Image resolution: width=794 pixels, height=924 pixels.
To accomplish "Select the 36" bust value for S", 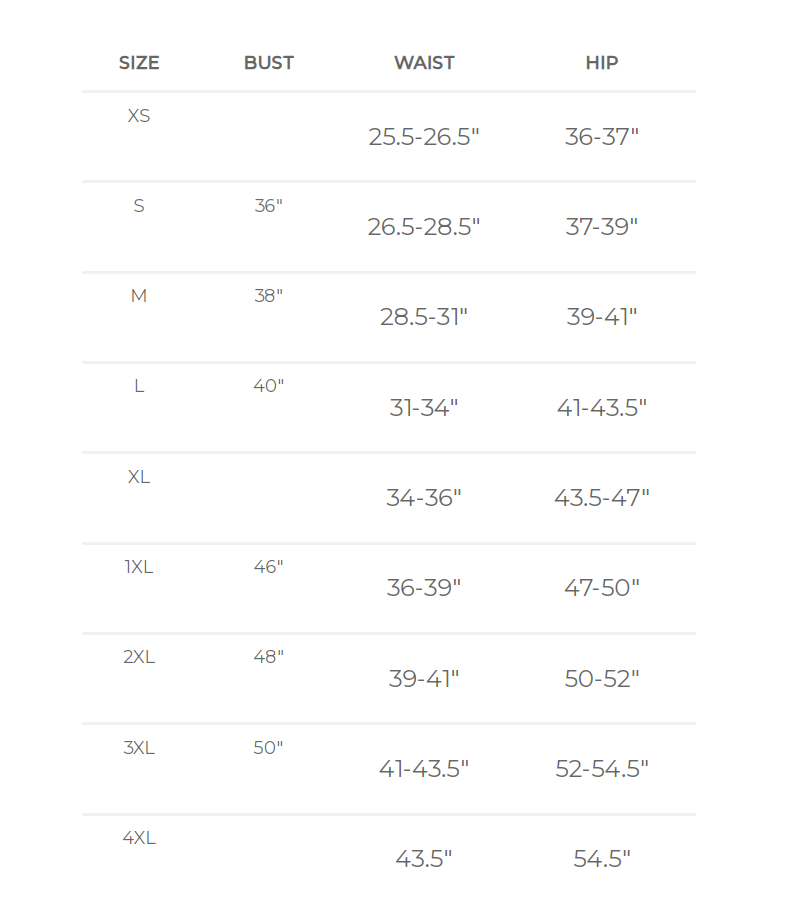I will point(269,206).
